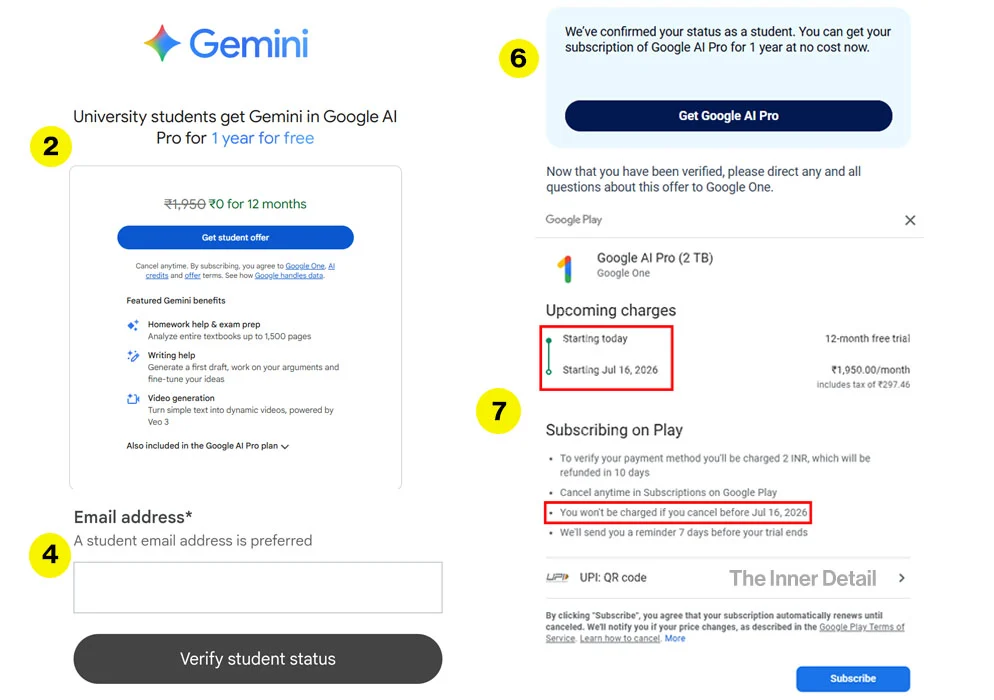Image resolution: width=994 pixels, height=700 pixels.
Task: Expand 'Also included in the Google AI Pro plan'
Action: click(285, 447)
